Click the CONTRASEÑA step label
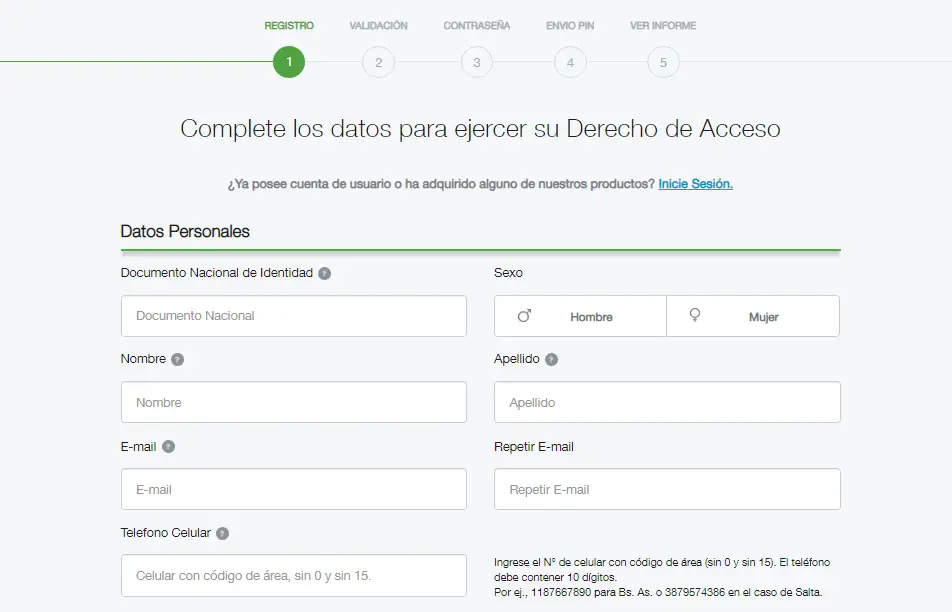Screen dimensions: 952x612 coord(477,26)
